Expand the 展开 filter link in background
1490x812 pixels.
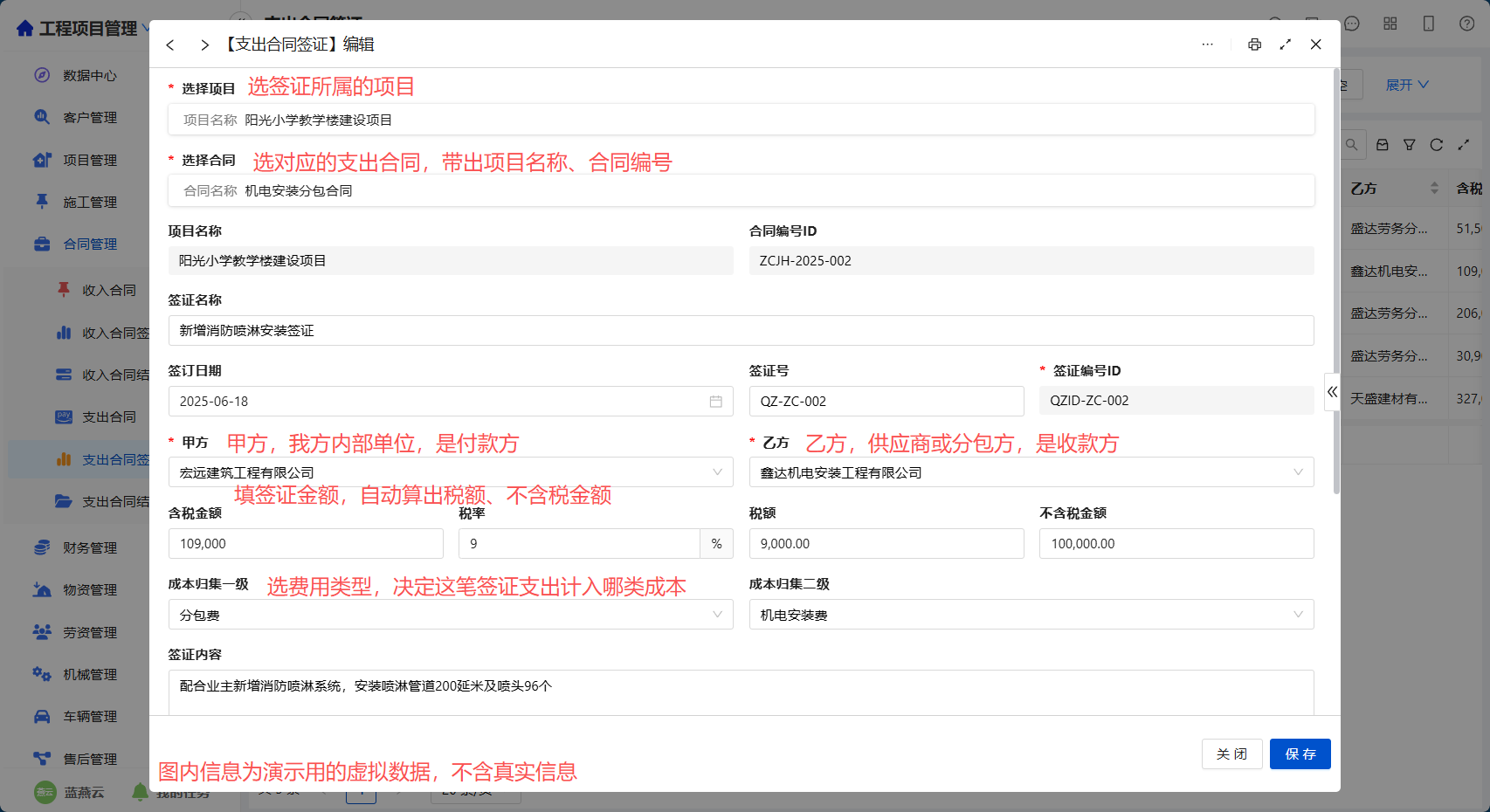pos(1407,85)
